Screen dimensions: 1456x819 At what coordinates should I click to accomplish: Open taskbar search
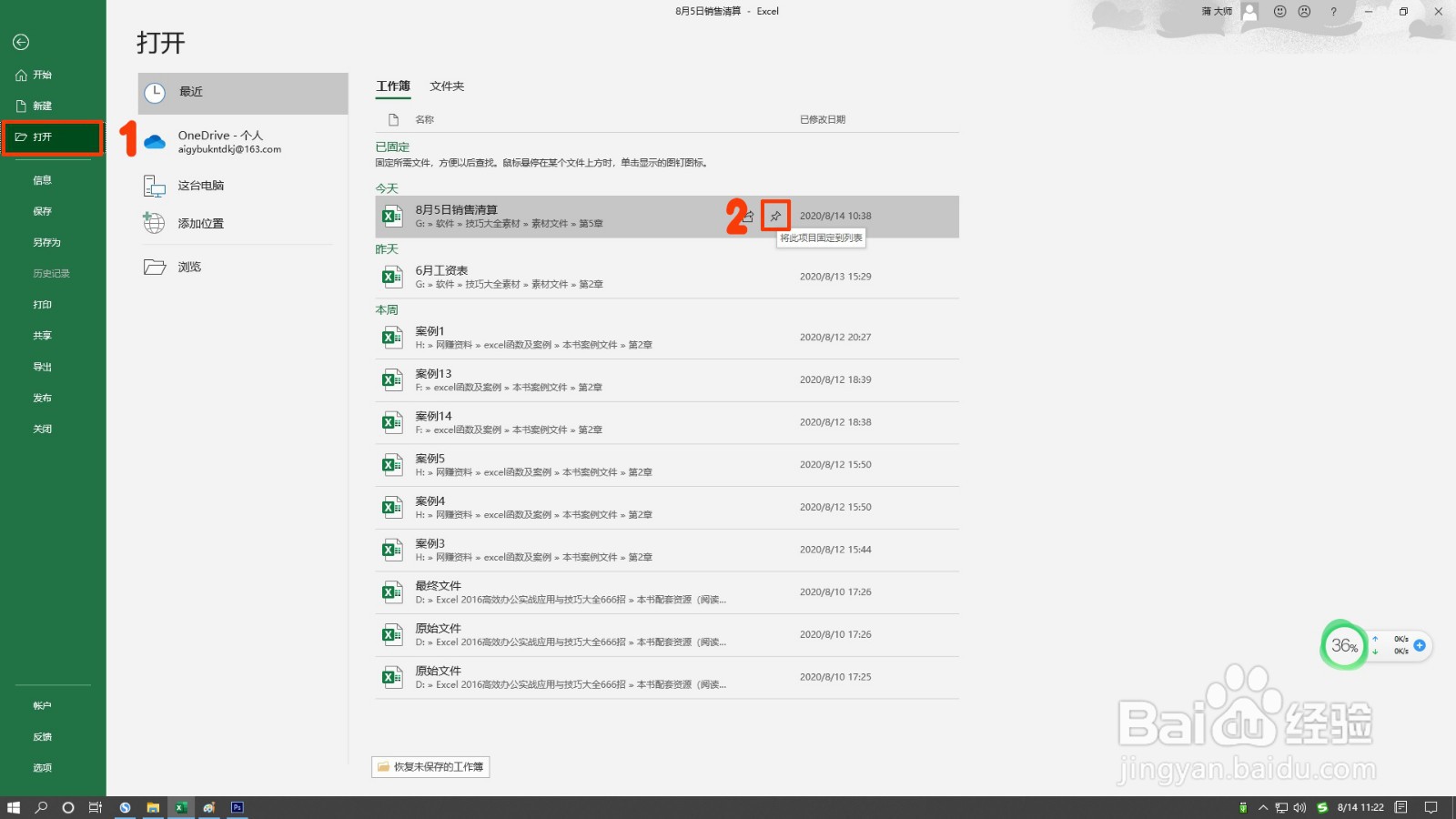click(x=41, y=807)
